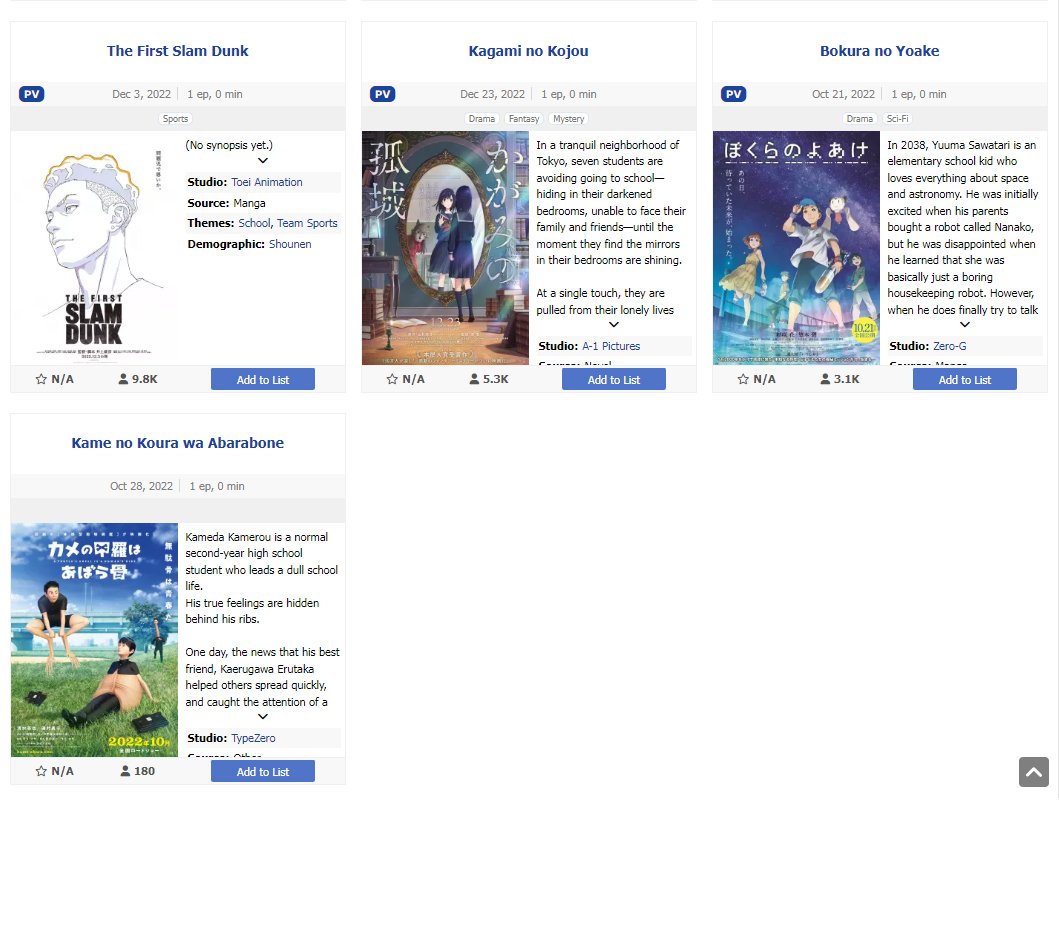This screenshot has width=1059, height=933.
Task: Click the PV badge on Bokura no Yoake
Action: 733,94
